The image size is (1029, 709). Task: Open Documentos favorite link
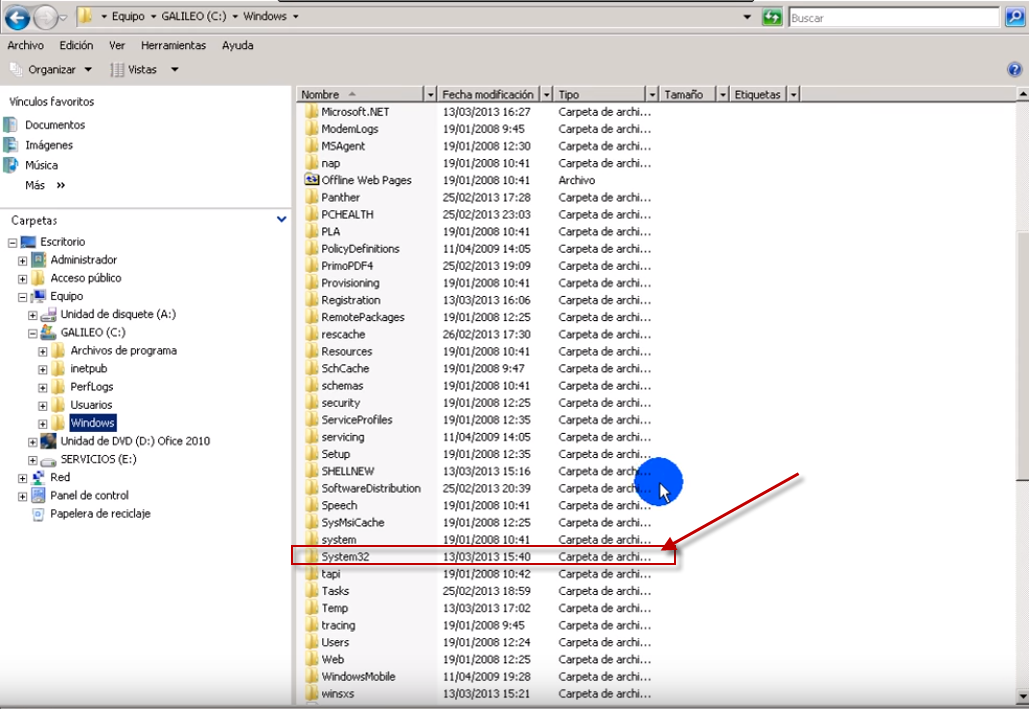[x=54, y=125]
